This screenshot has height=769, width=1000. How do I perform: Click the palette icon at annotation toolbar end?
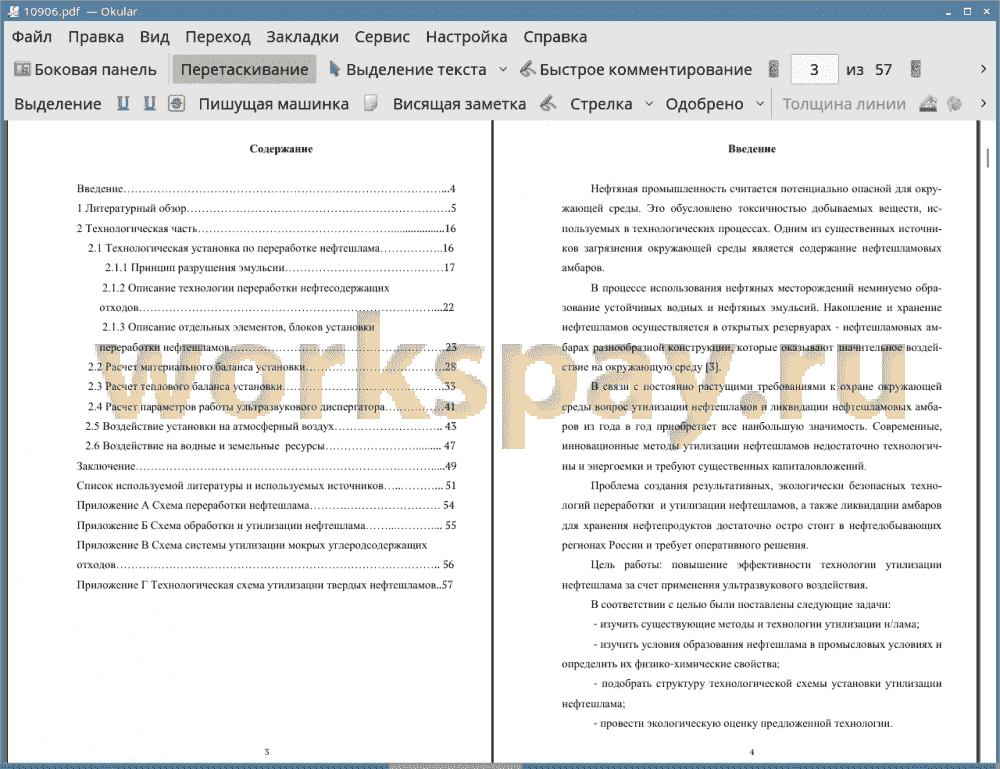coord(955,103)
